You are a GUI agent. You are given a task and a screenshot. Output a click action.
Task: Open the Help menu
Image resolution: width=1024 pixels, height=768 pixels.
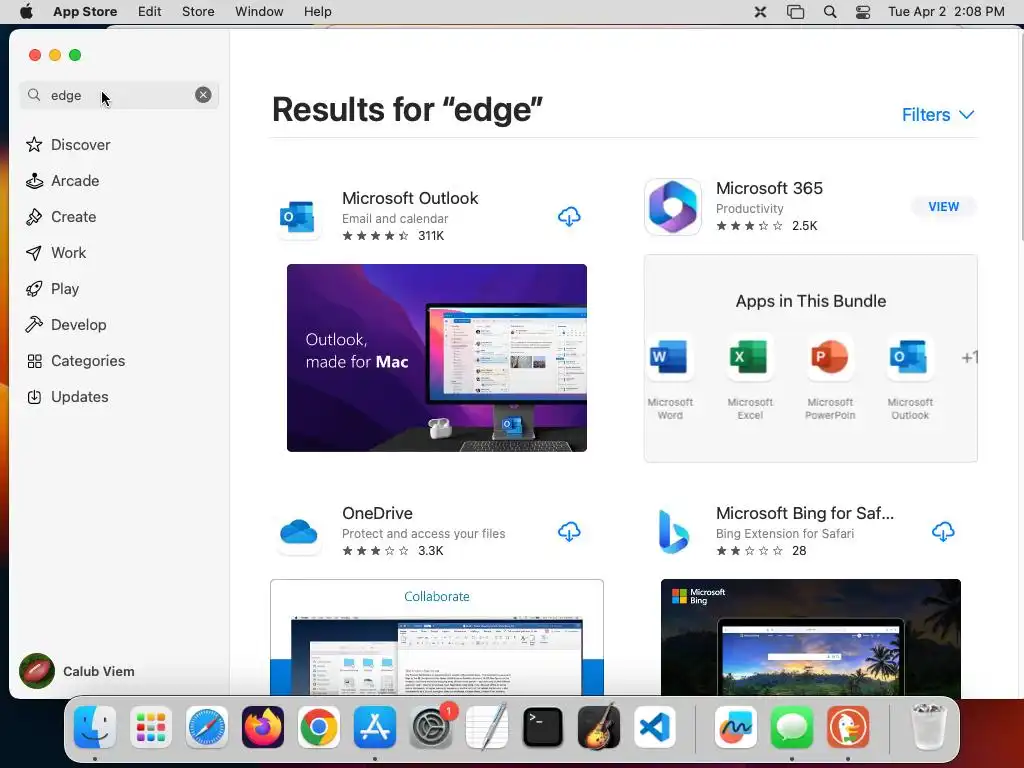(317, 12)
